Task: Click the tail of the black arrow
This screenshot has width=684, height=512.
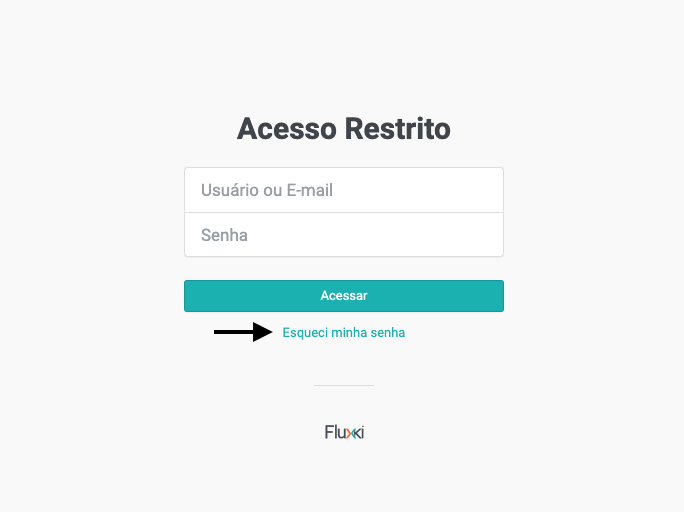Action: click(x=220, y=332)
